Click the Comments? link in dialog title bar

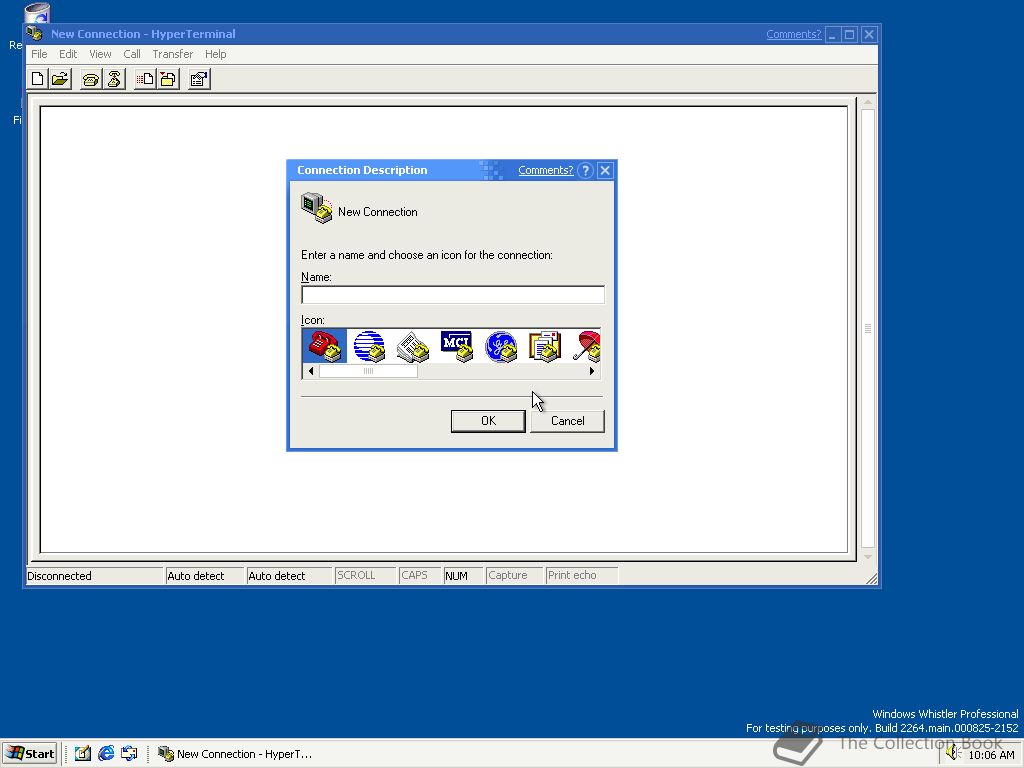(545, 170)
